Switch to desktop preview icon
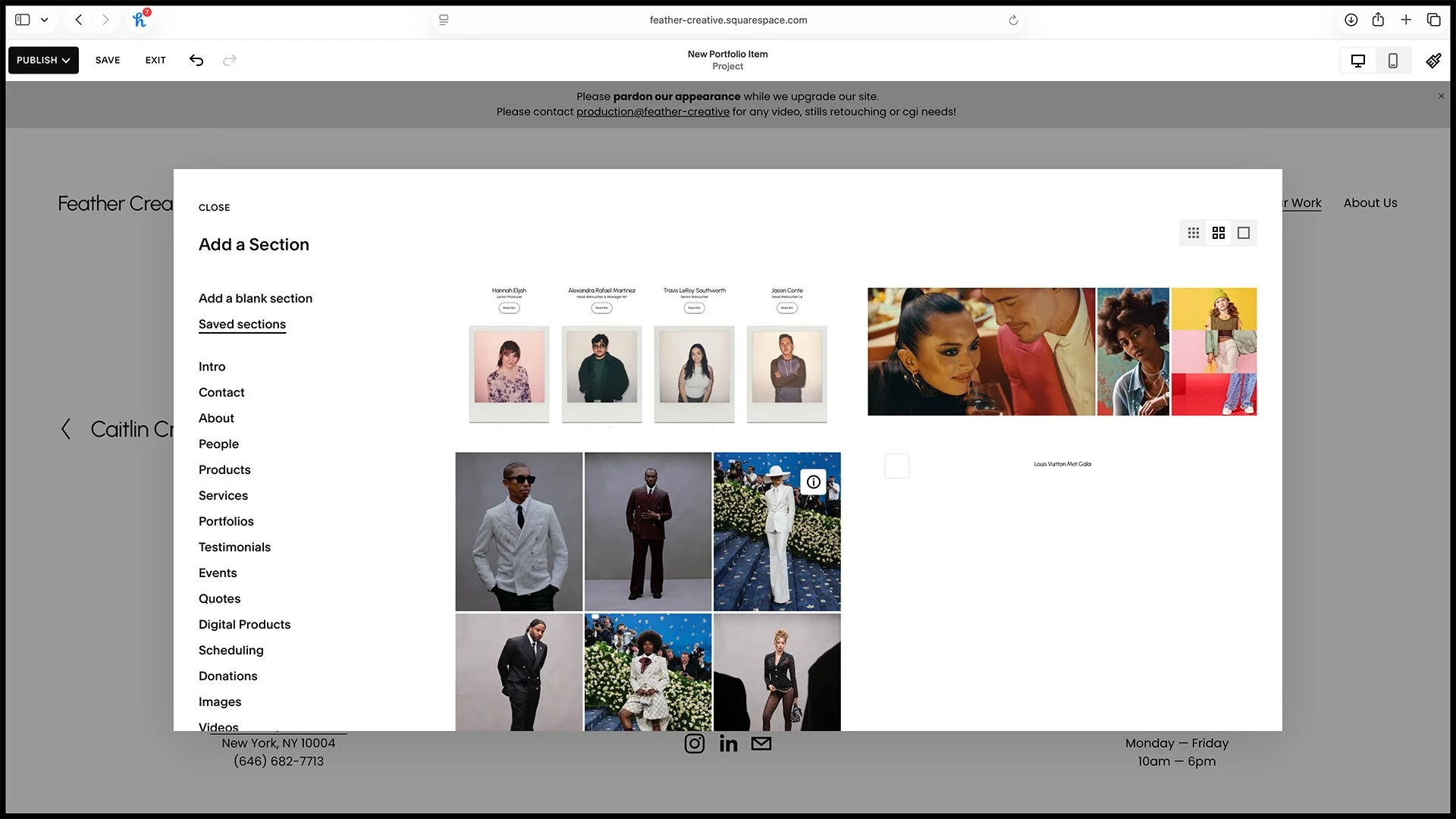This screenshot has height=819, width=1456. [x=1357, y=60]
